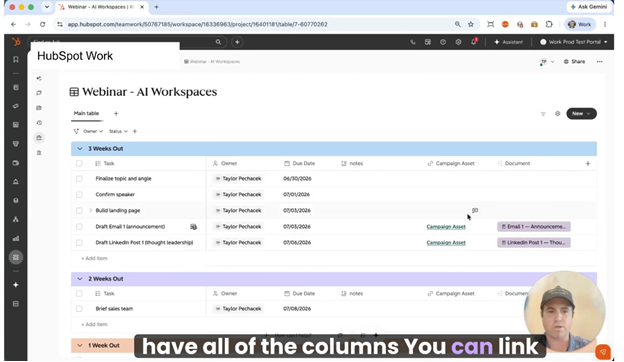Open the settings gear in top bar
Viewport: 624px width, 362px height.
(458, 42)
